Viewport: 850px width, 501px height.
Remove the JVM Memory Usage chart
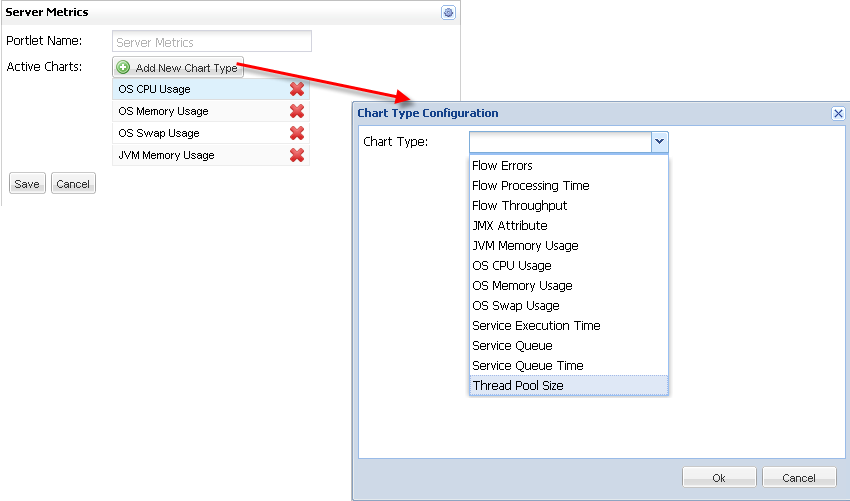[x=297, y=155]
